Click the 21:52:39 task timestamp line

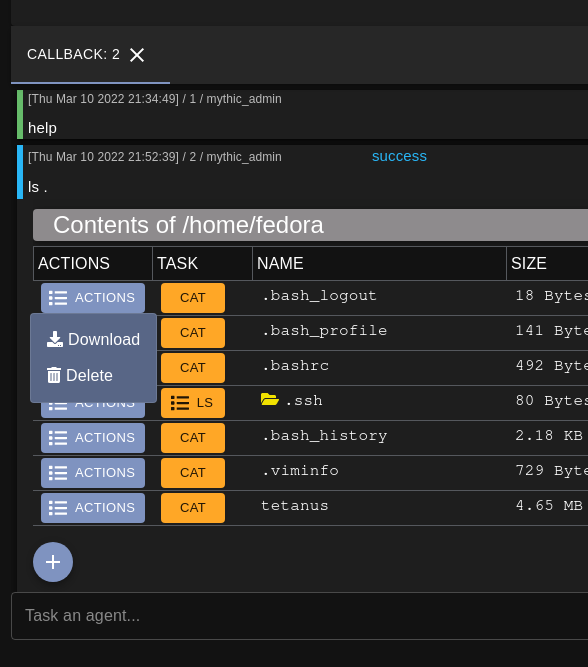point(154,157)
